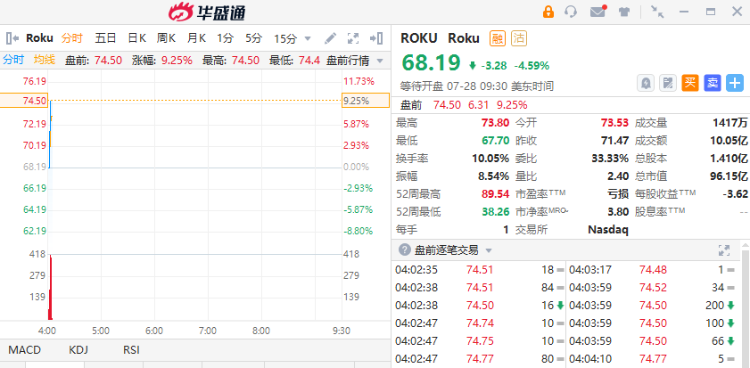Click the 等待开盘 status line
Screen dimensions: 750x368
477,87
